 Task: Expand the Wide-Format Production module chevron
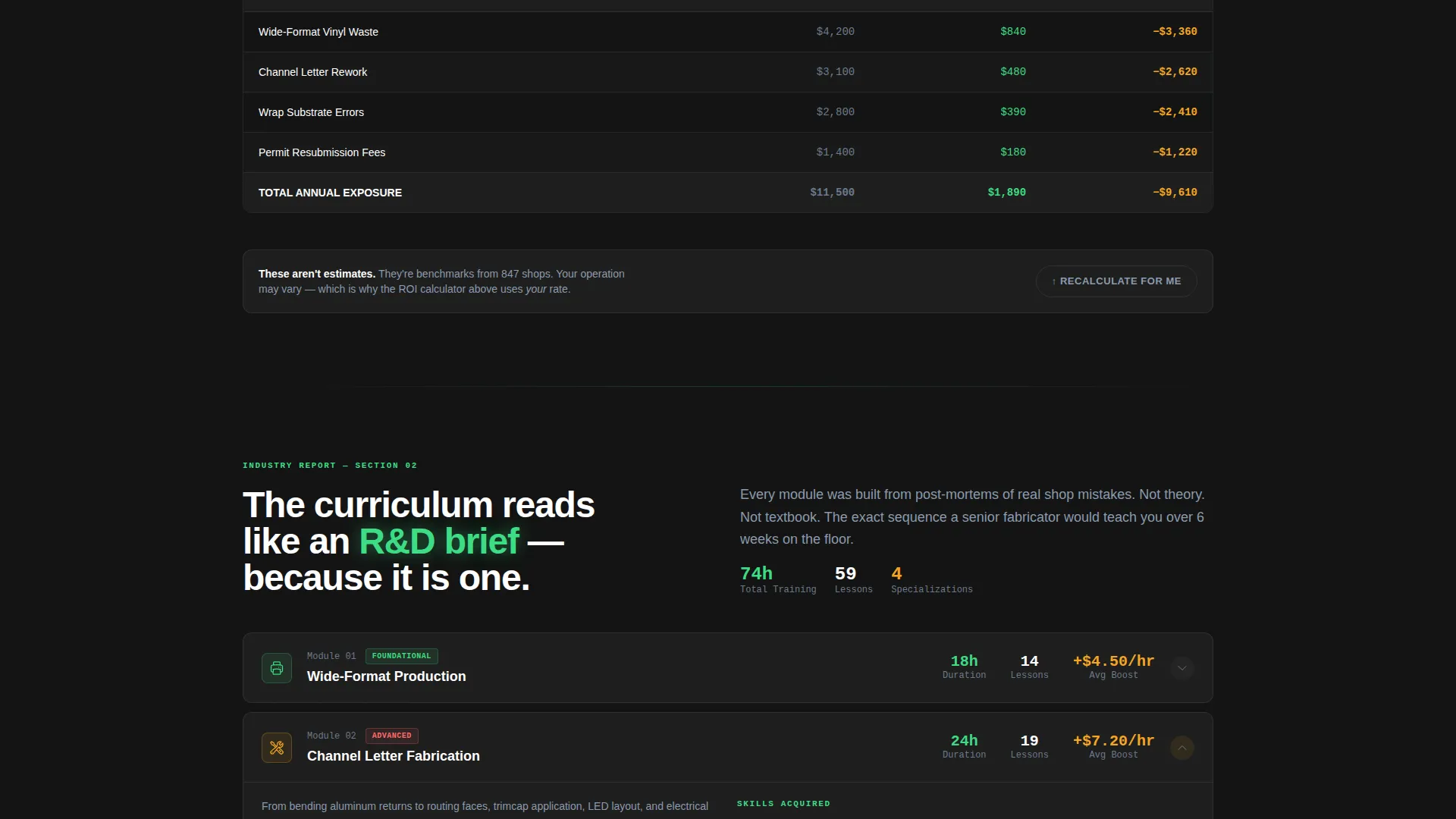1181,668
